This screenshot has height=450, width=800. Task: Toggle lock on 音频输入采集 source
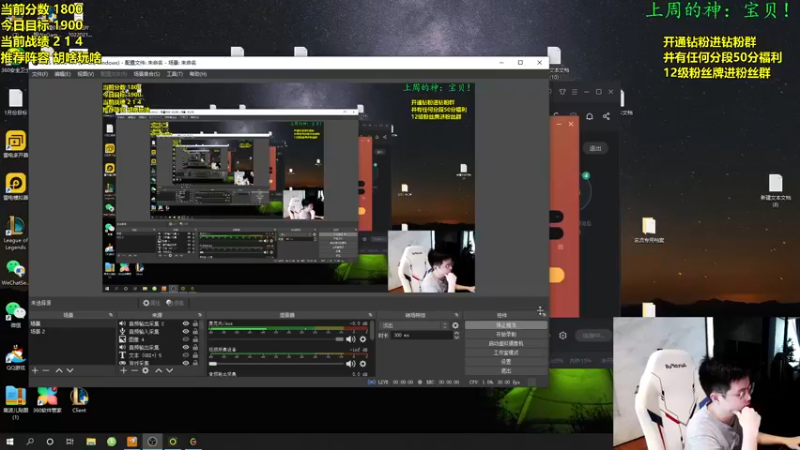[x=195, y=331]
